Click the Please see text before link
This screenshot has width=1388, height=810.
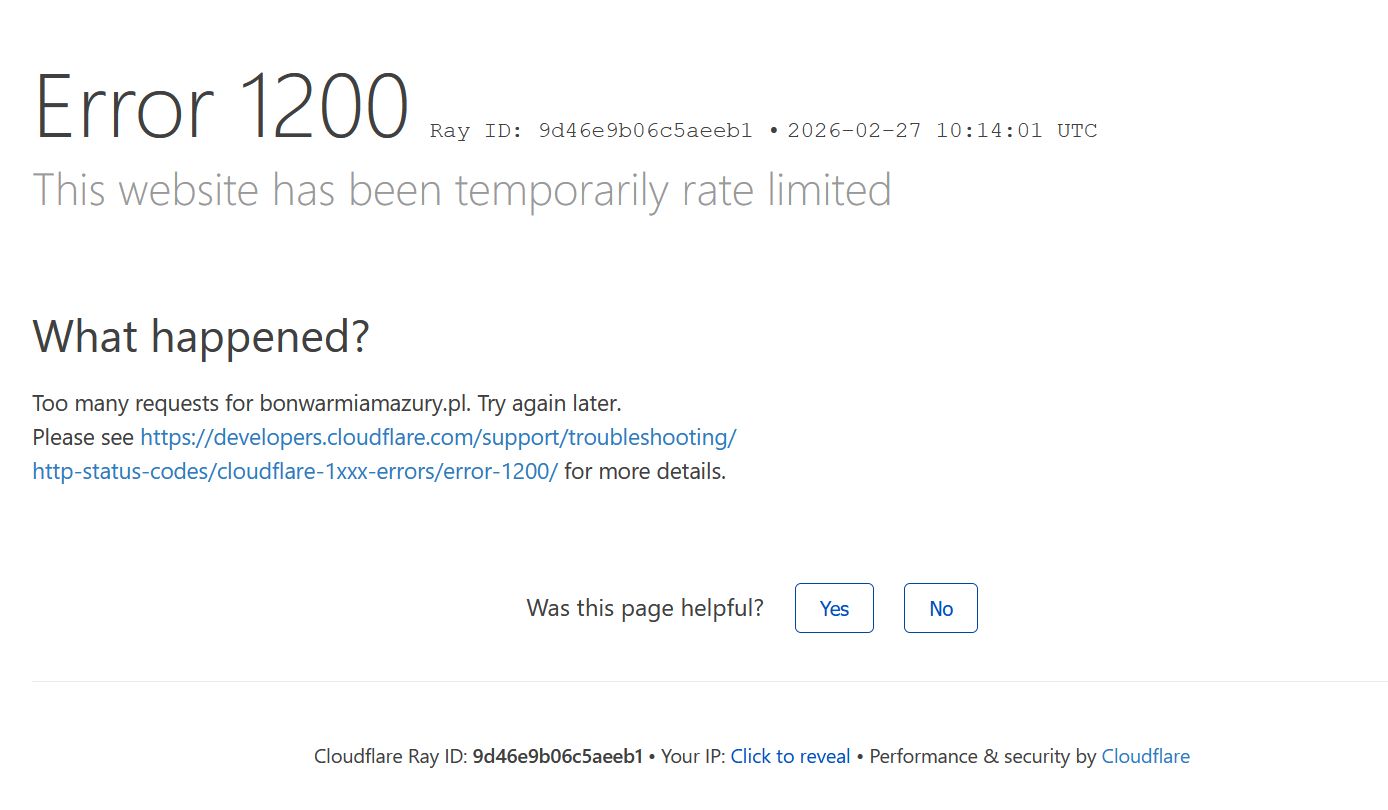[83, 438]
